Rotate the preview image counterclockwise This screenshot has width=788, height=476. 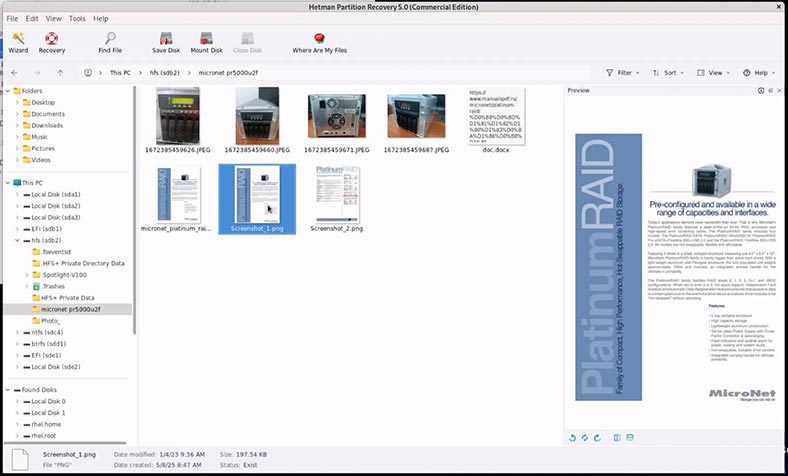[573, 437]
